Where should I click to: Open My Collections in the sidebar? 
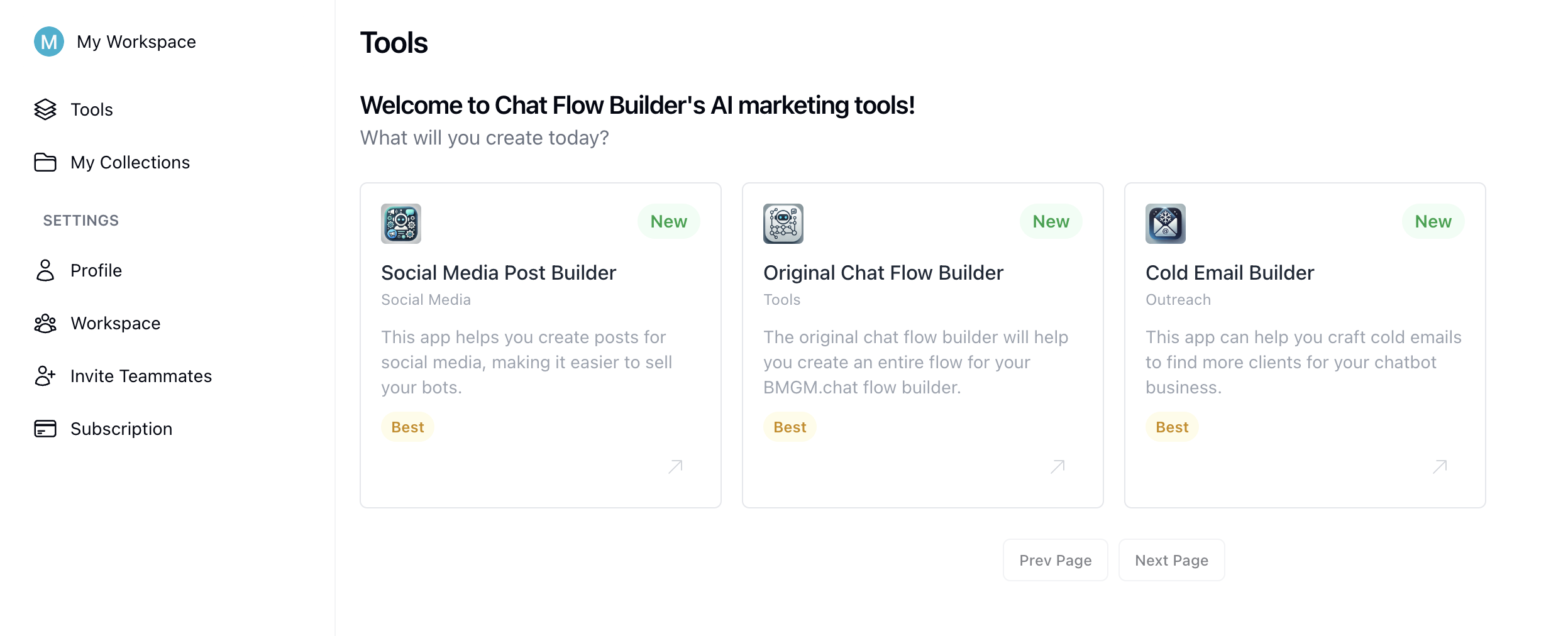click(x=130, y=162)
